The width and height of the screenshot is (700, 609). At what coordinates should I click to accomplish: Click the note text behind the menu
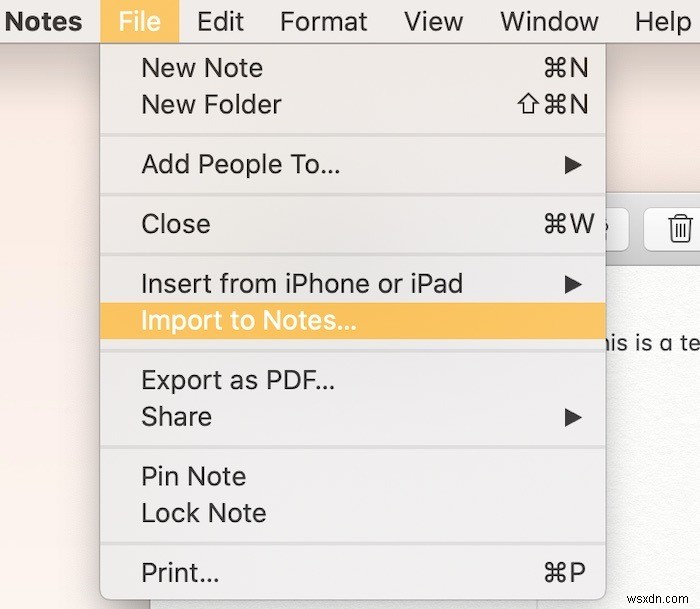click(653, 343)
